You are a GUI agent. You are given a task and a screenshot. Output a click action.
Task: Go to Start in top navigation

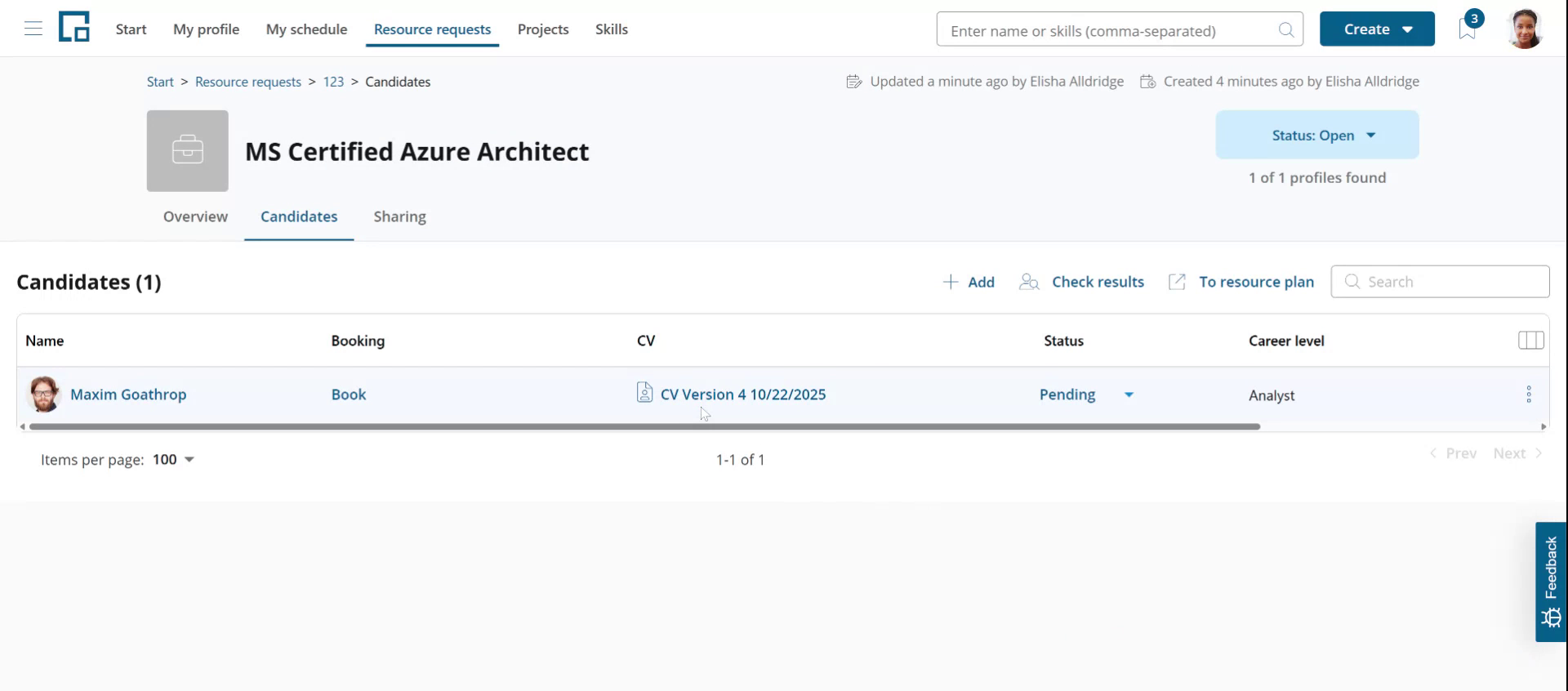[x=131, y=29]
